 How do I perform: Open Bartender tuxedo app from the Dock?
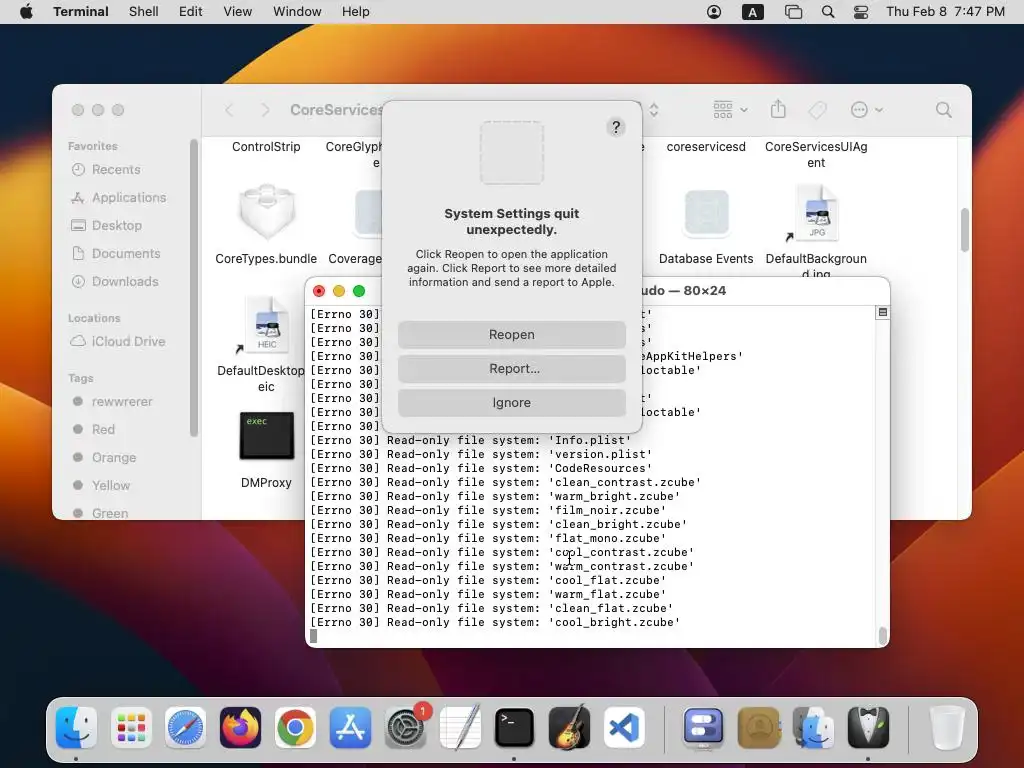868,727
